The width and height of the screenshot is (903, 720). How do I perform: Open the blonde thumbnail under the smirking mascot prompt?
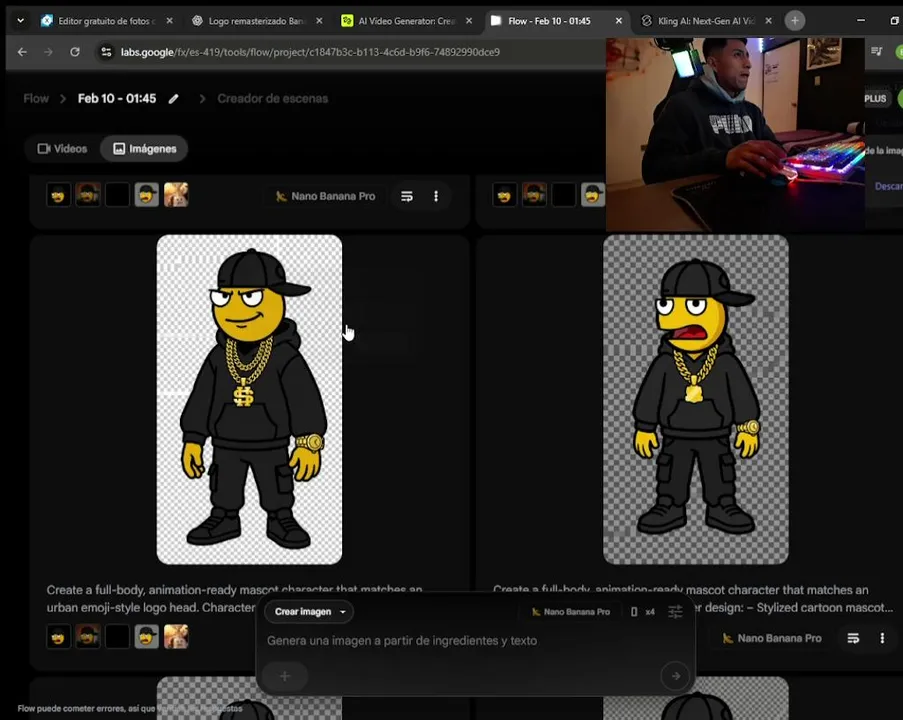(176, 637)
